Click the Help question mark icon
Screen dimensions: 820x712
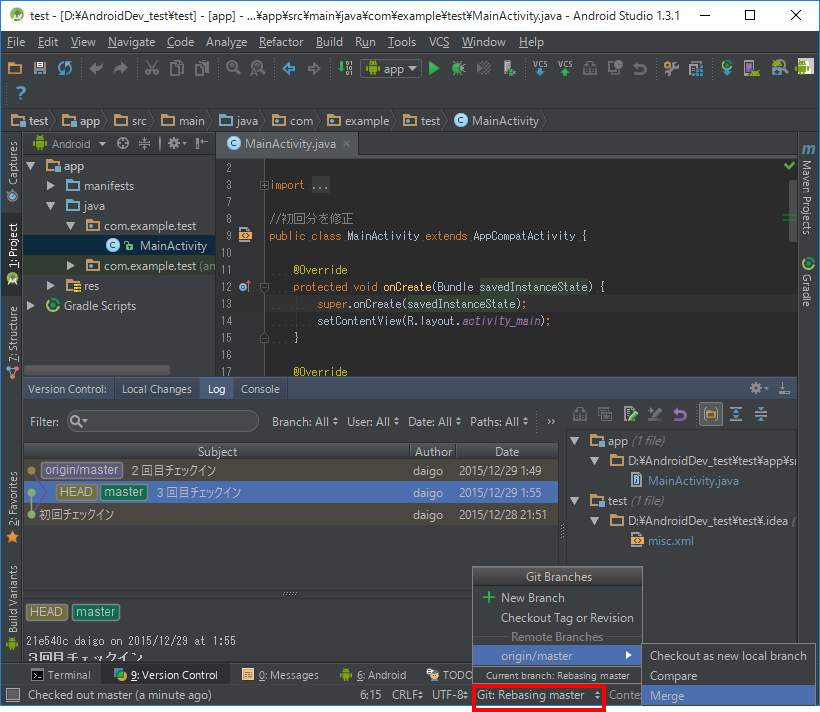point(20,93)
